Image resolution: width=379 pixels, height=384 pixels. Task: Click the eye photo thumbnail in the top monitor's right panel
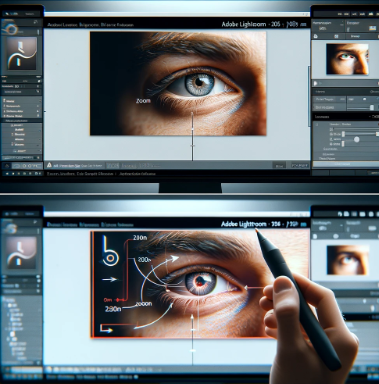coord(347,59)
